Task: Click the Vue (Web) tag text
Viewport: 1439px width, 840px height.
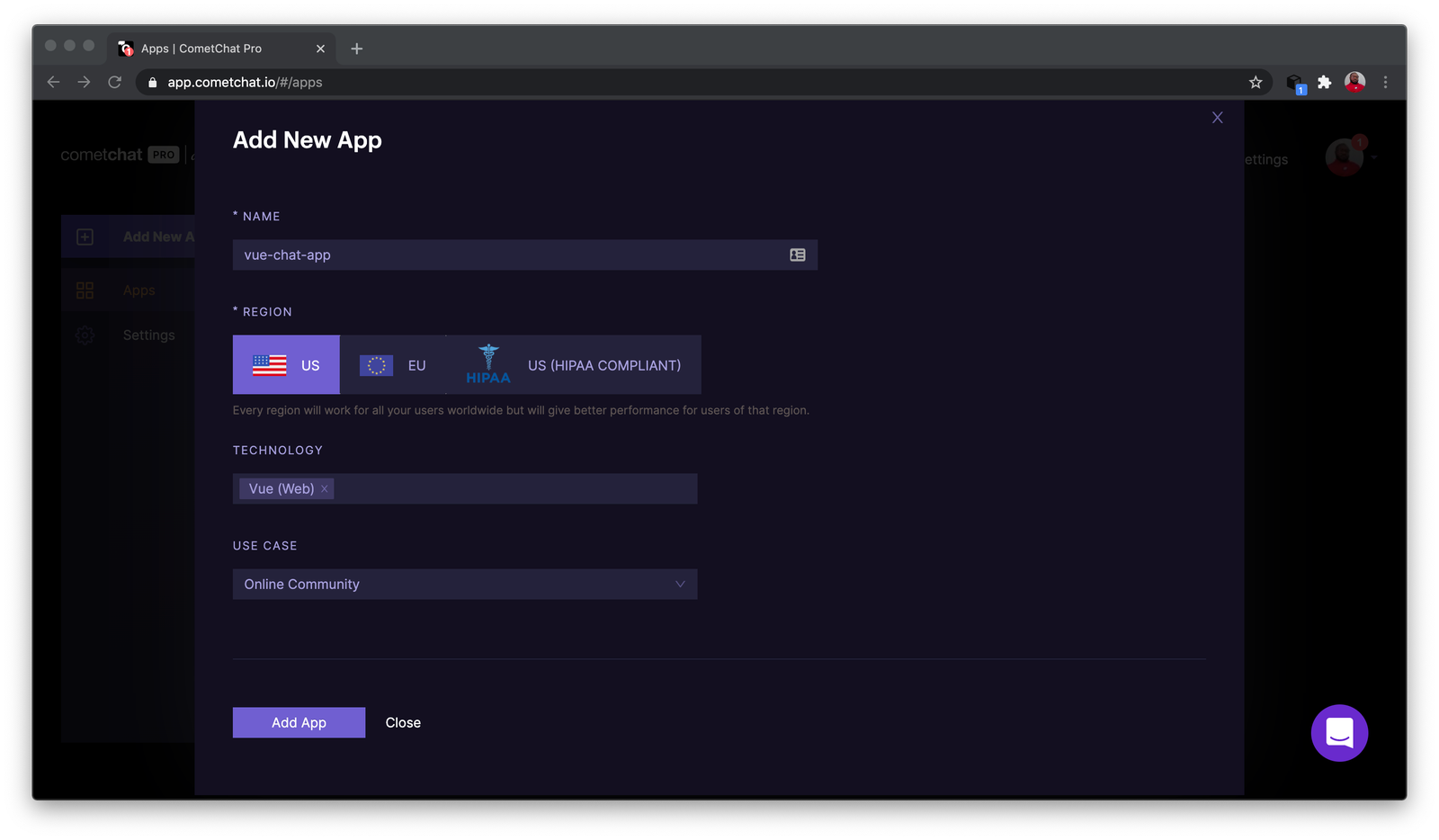Action: (x=282, y=488)
